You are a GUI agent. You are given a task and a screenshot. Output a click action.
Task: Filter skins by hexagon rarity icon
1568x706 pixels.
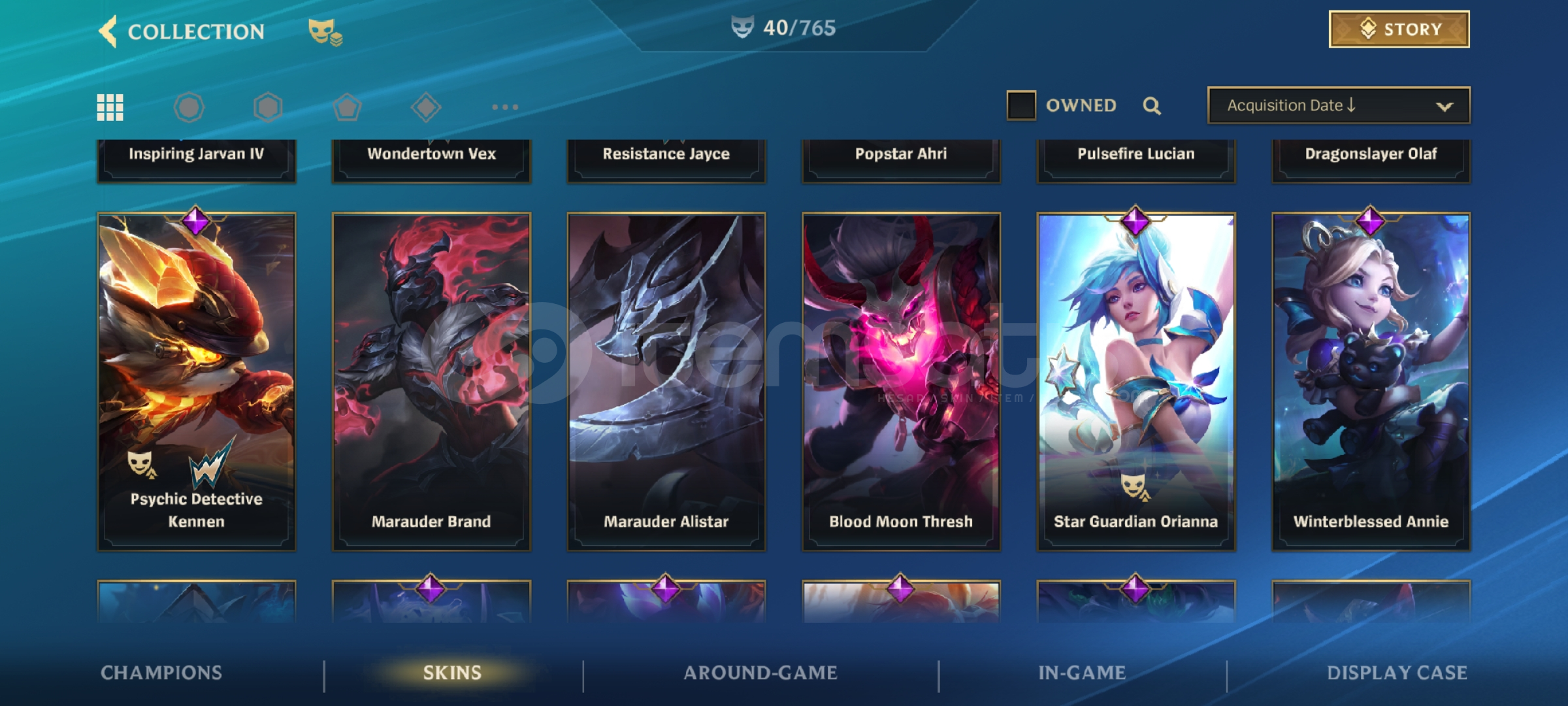click(268, 107)
